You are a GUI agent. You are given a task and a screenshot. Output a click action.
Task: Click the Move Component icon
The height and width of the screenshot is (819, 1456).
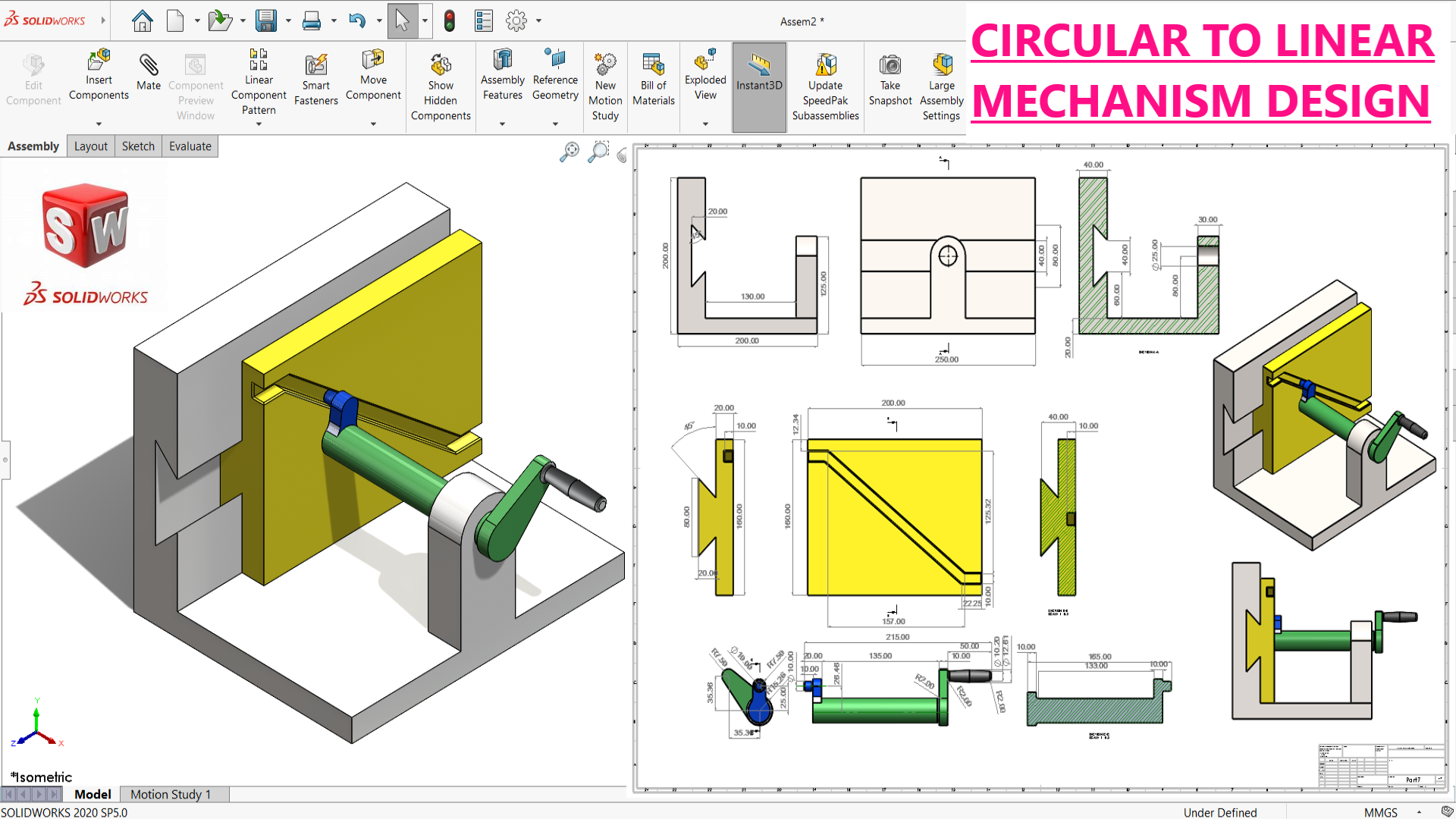tap(373, 61)
